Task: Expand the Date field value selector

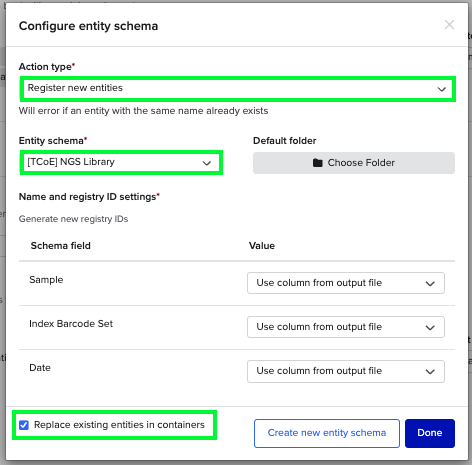Action: click(x=346, y=371)
